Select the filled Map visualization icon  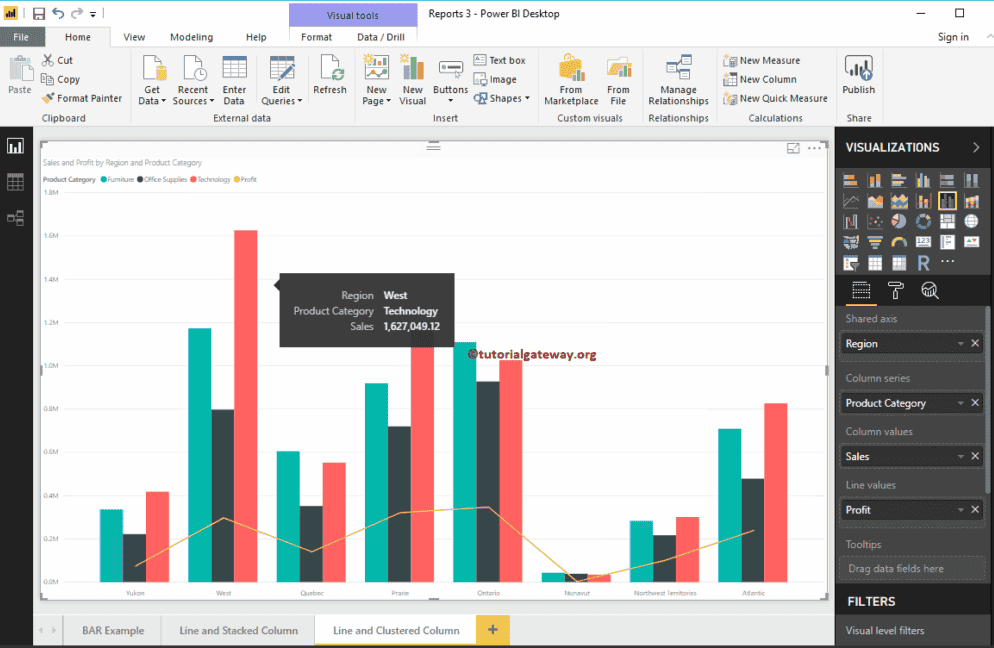pos(851,242)
